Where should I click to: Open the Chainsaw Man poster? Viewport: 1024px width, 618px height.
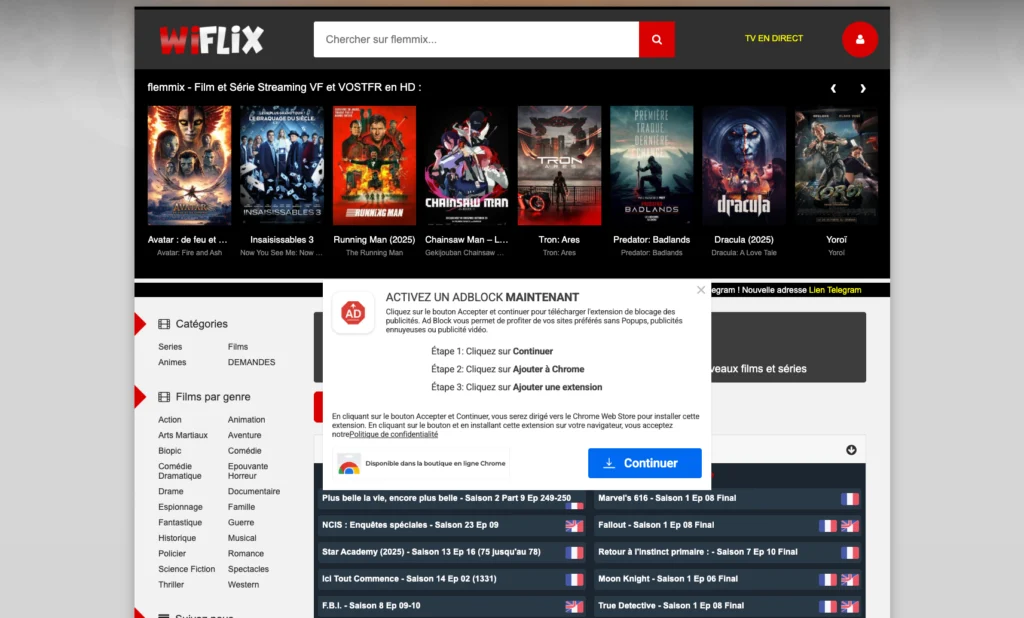466,165
